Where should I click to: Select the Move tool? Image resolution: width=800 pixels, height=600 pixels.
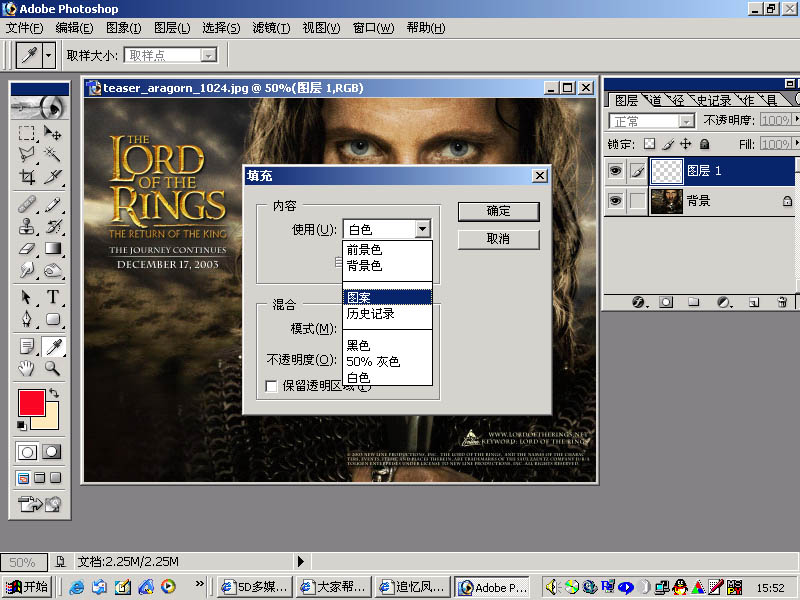pos(53,133)
